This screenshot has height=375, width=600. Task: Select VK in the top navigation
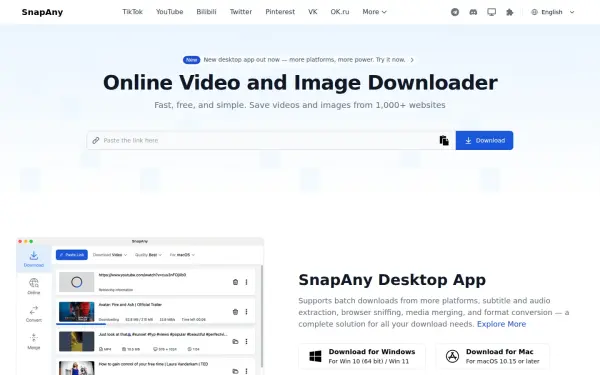[x=313, y=12]
